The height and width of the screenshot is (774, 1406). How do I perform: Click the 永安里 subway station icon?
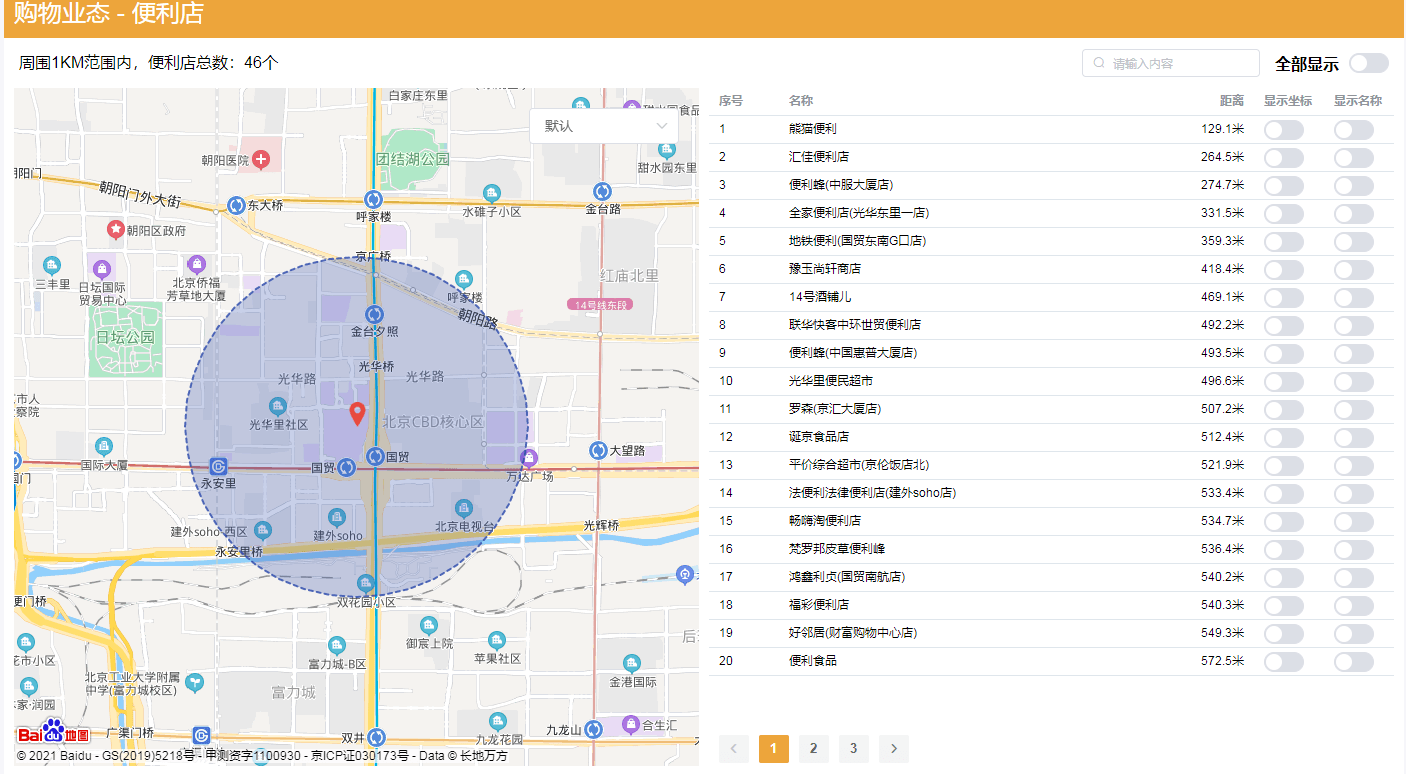pyautogui.click(x=218, y=467)
